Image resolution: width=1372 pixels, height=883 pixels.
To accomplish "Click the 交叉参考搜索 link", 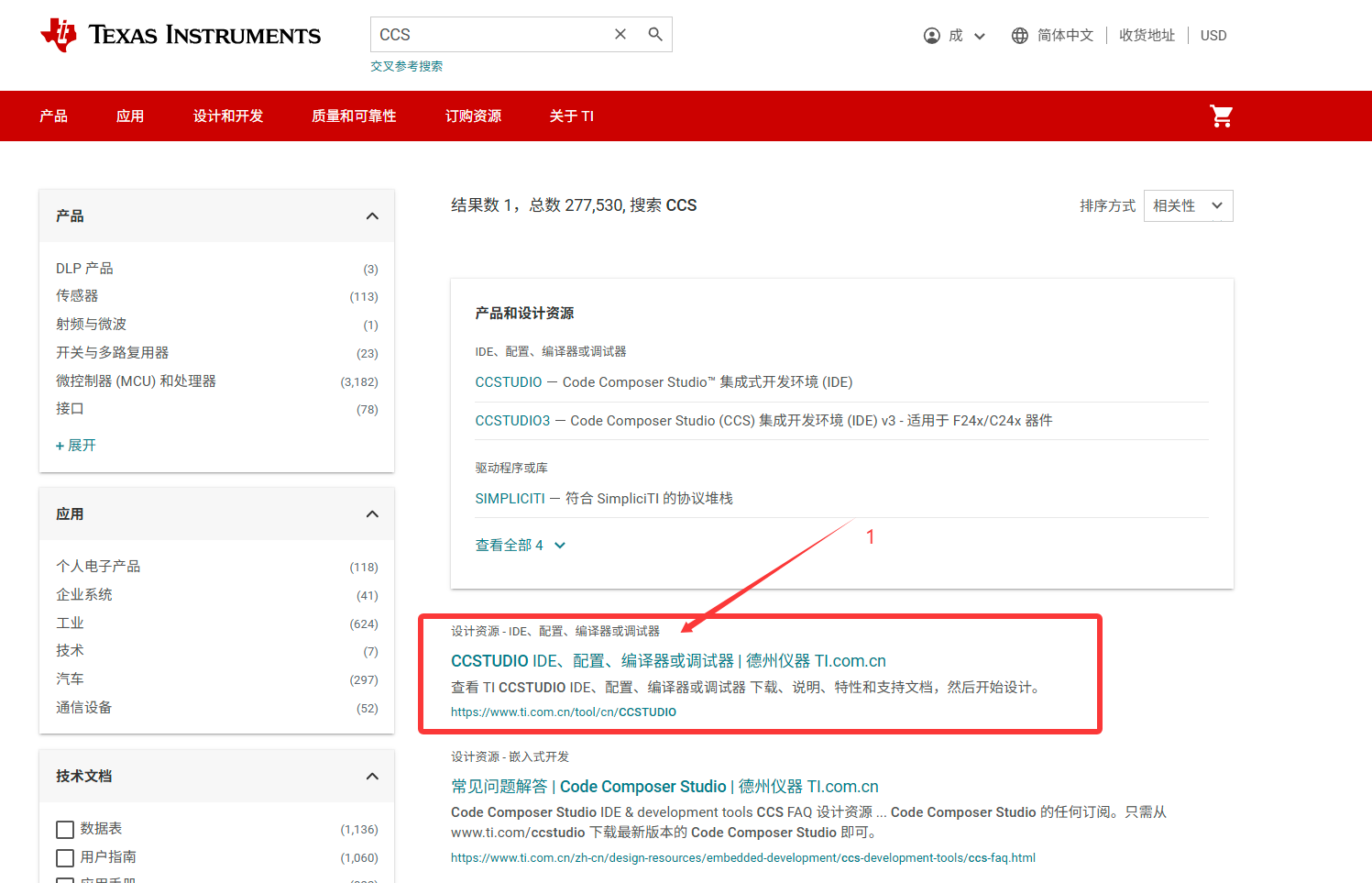I will [x=406, y=66].
